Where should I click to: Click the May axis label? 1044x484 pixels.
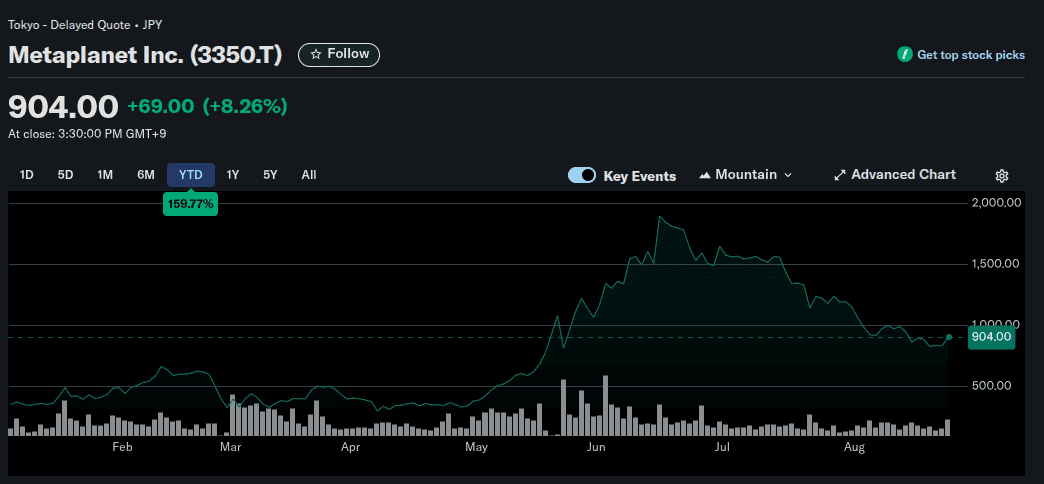(476, 447)
